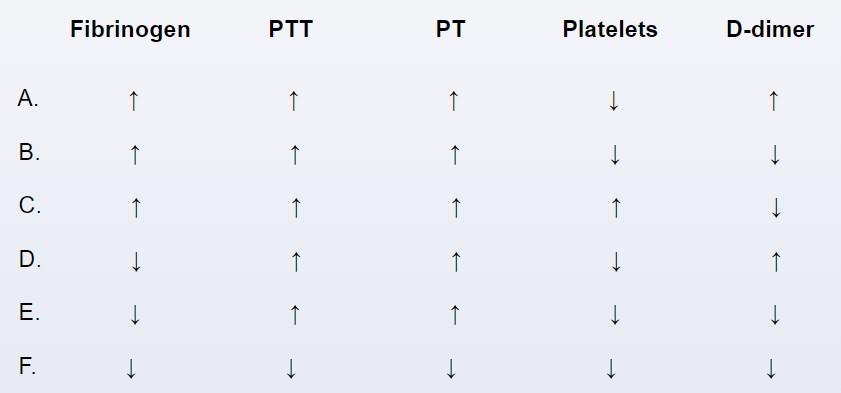This screenshot has width=841, height=393.
Task: Click row F's PT down arrow
Action: [x=451, y=369]
